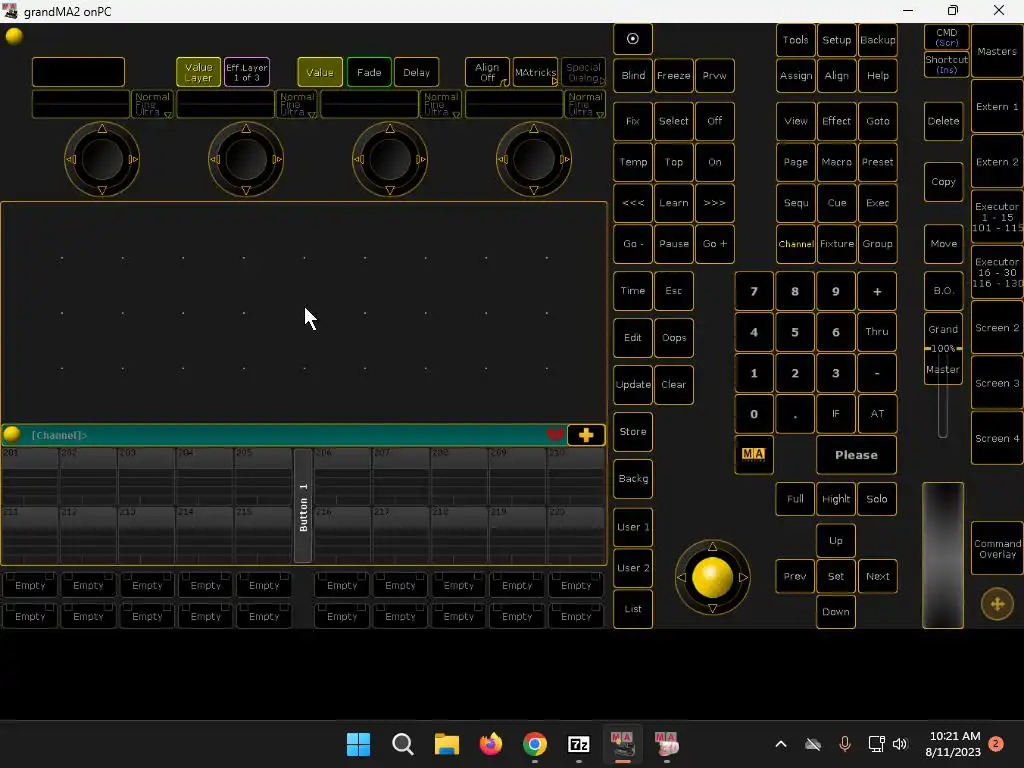Toggle the Solo key
This screenshot has width=1024, height=768.
877,499
